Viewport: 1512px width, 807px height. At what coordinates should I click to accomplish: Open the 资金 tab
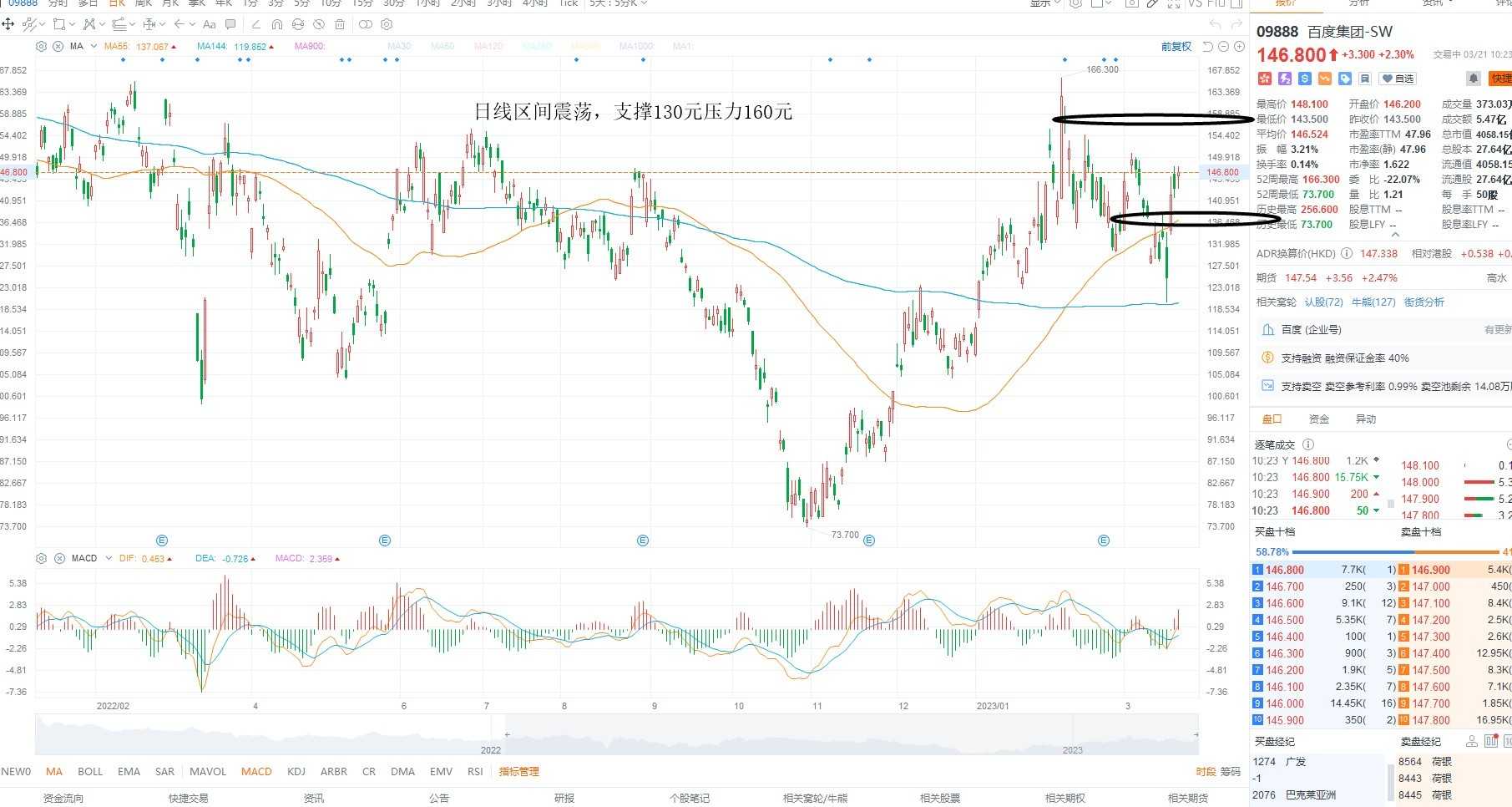tap(1319, 419)
